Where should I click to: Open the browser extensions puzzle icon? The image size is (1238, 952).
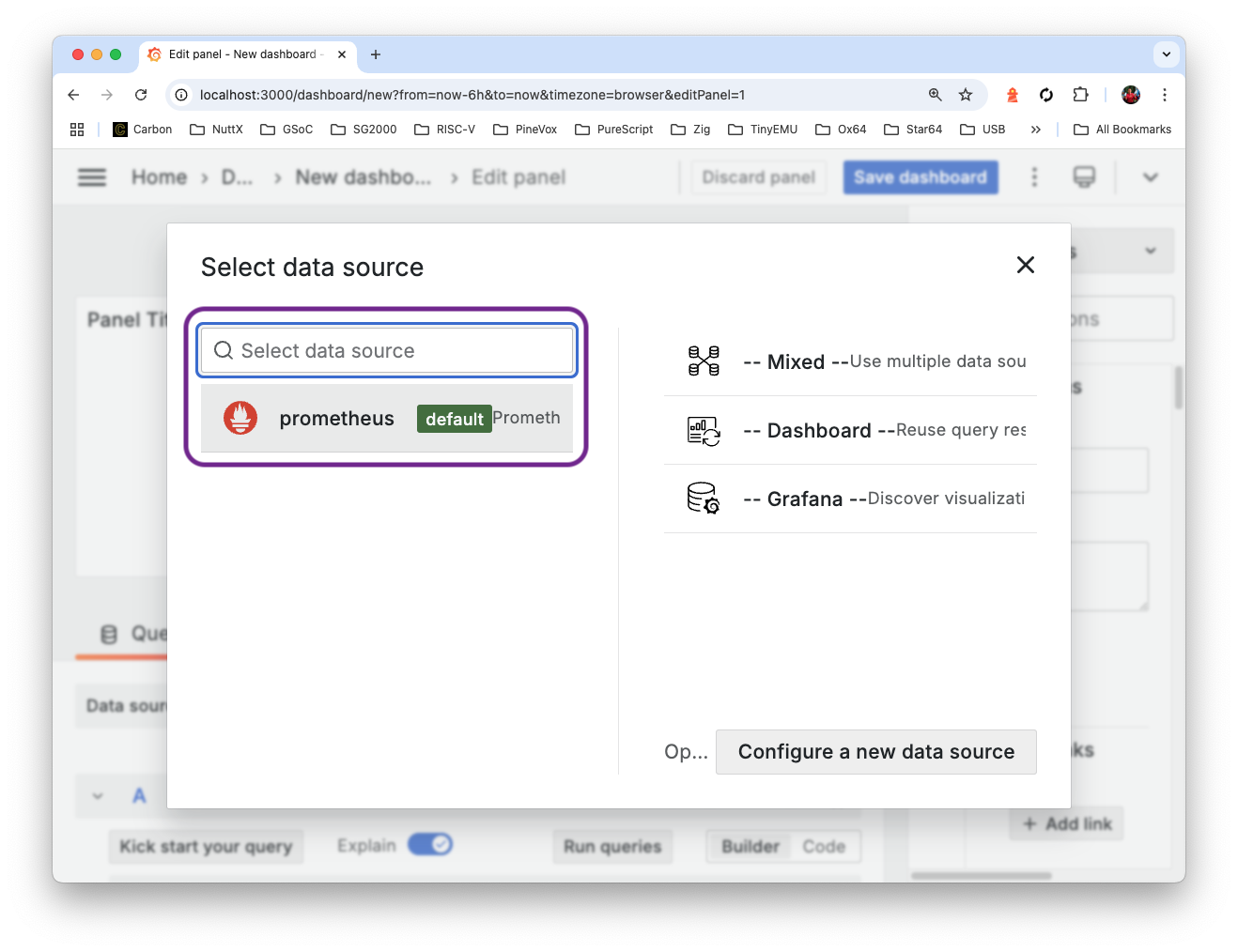coord(1080,95)
